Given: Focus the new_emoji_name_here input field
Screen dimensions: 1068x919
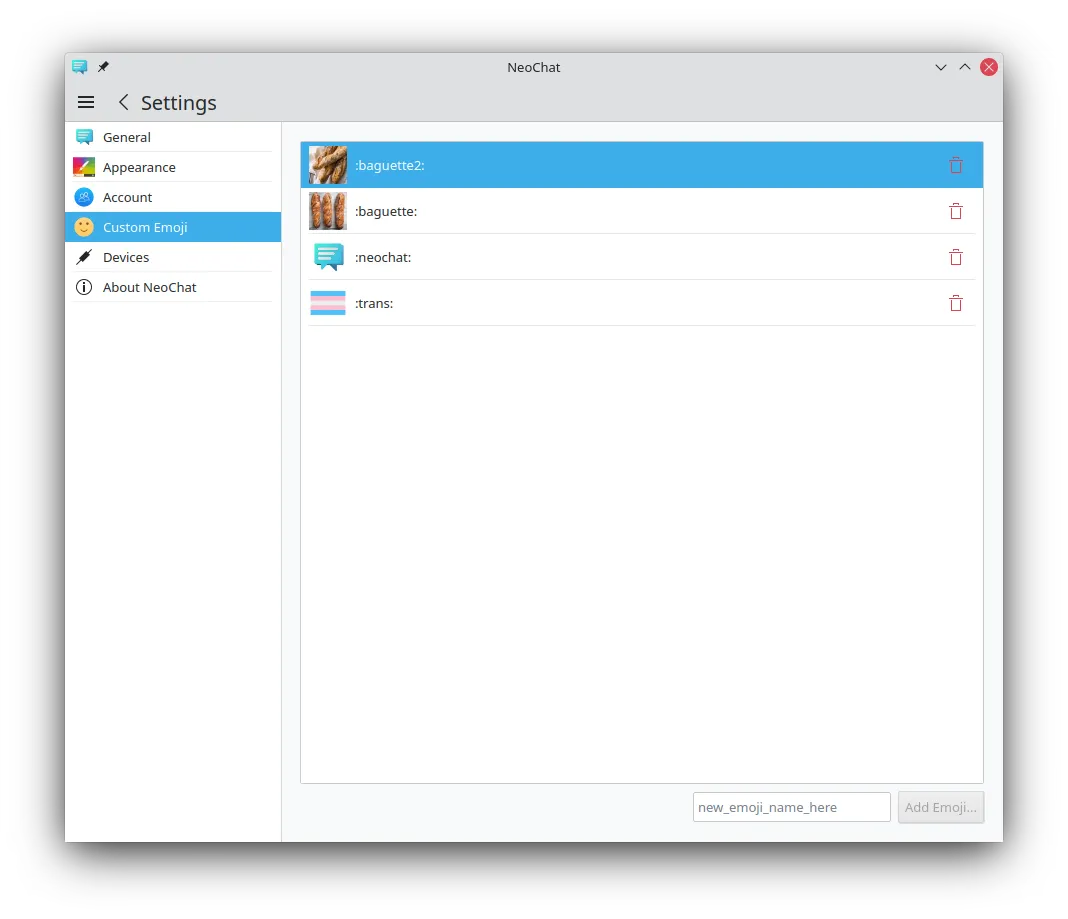Looking at the screenshot, I should click(791, 807).
